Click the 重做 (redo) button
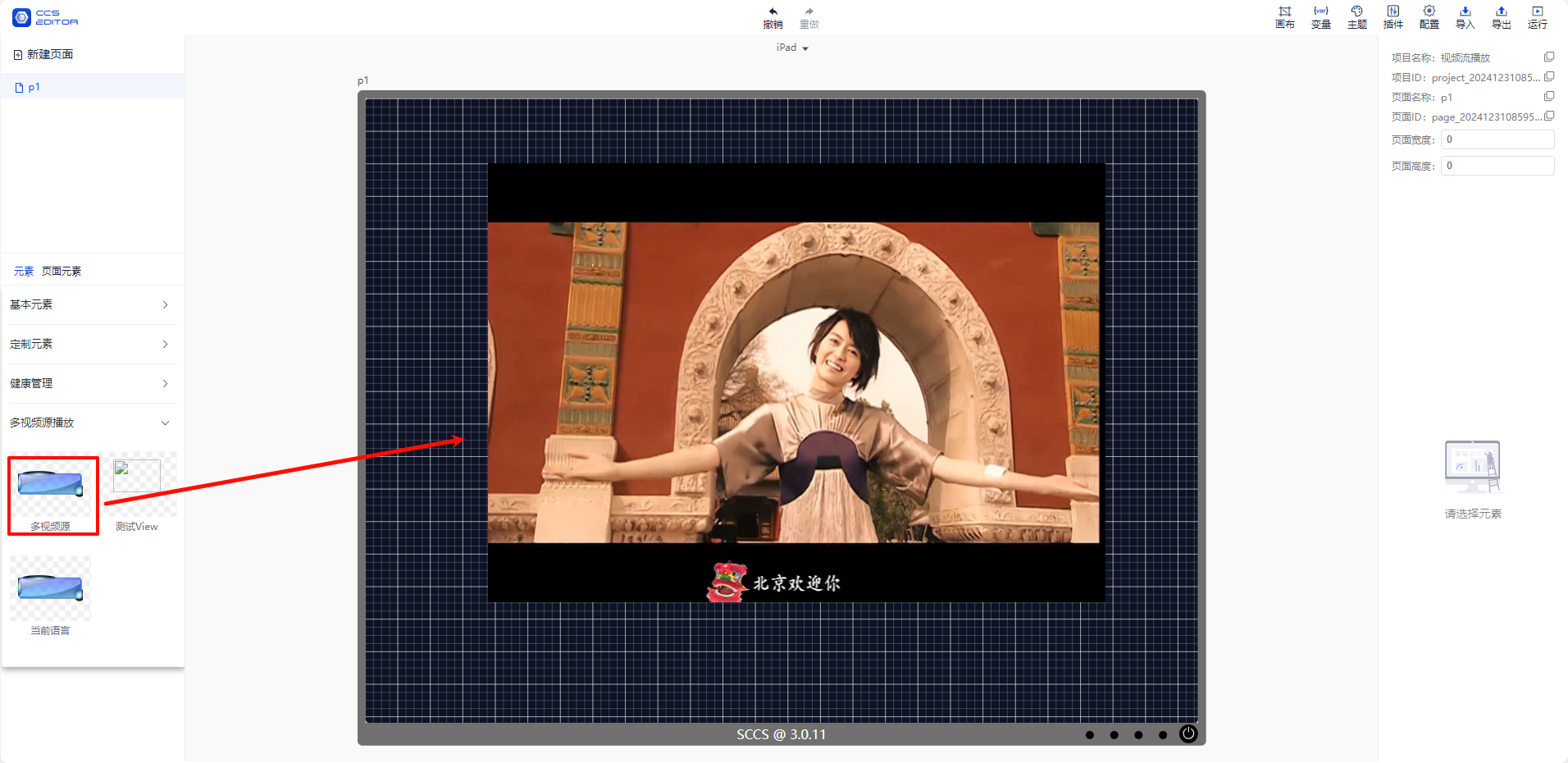 [809, 18]
